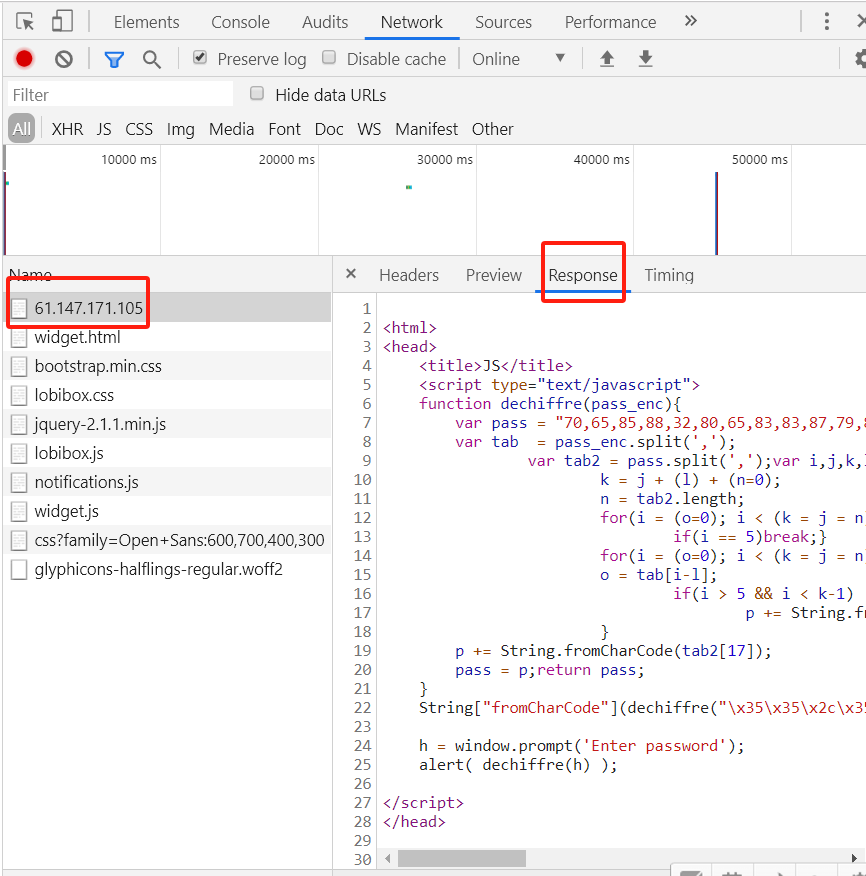
Task: Open the Sources panel tab
Action: 503,22
